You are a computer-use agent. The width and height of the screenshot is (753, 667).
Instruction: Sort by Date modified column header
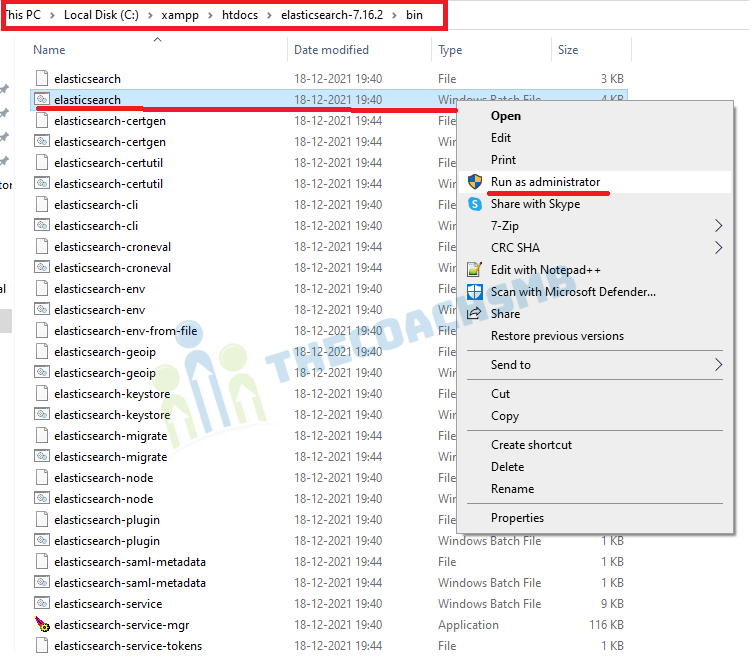pyautogui.click(x=331, y=50)
